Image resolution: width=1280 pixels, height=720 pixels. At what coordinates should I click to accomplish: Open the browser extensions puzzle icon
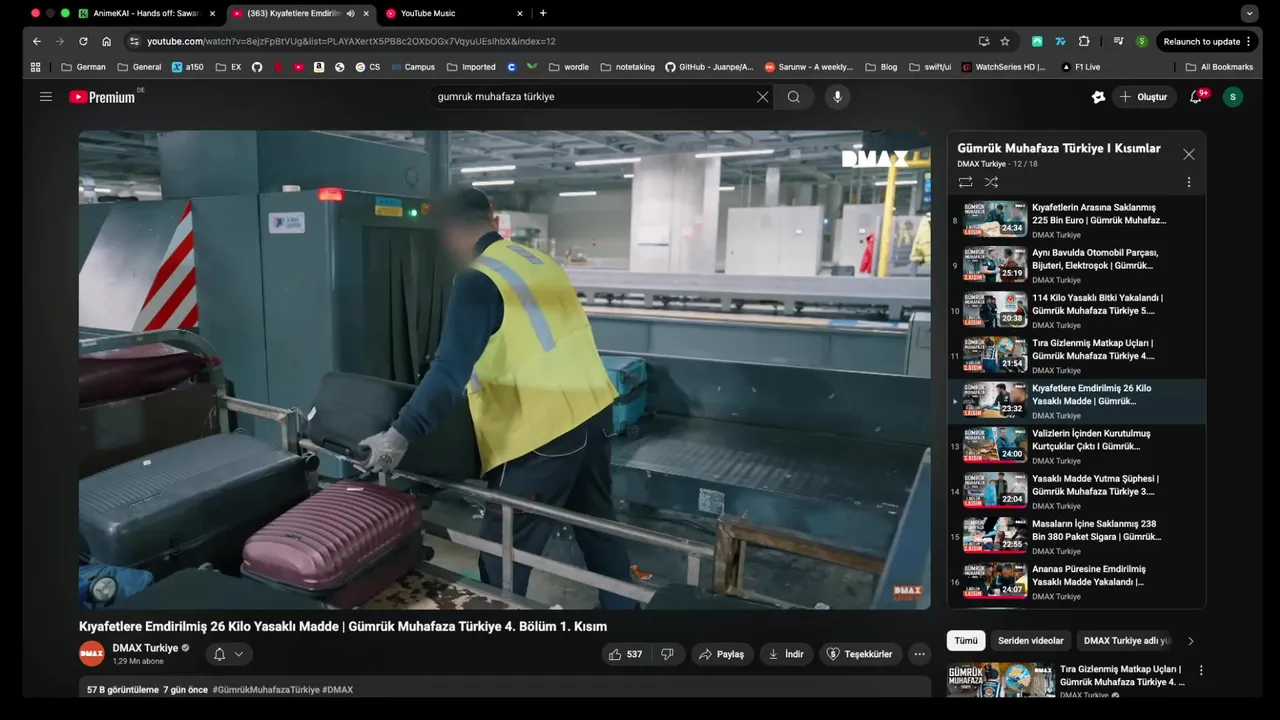pyautogui.click(x=1084, y=41)
